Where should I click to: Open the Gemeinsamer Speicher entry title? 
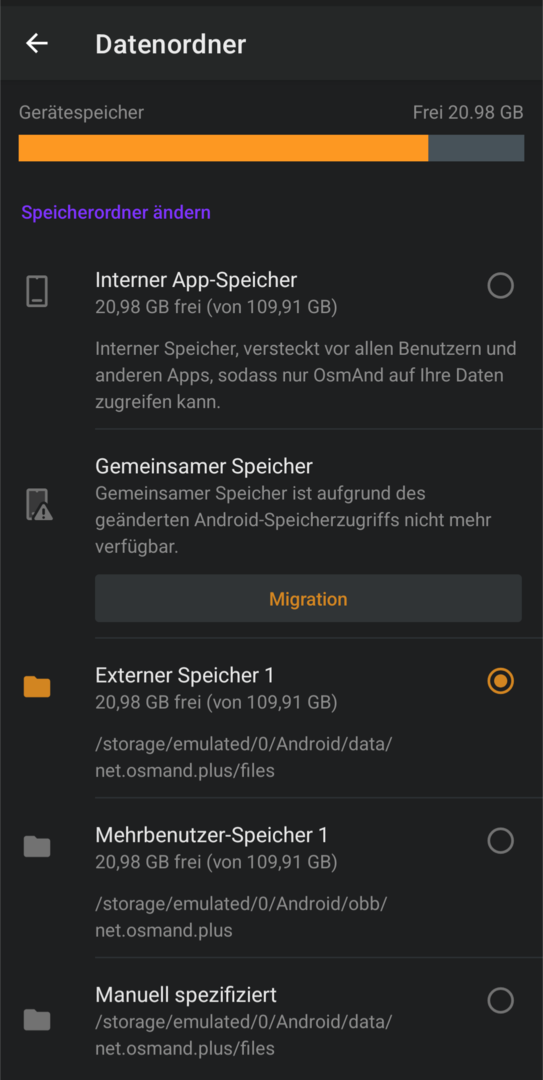click(204, 466)
